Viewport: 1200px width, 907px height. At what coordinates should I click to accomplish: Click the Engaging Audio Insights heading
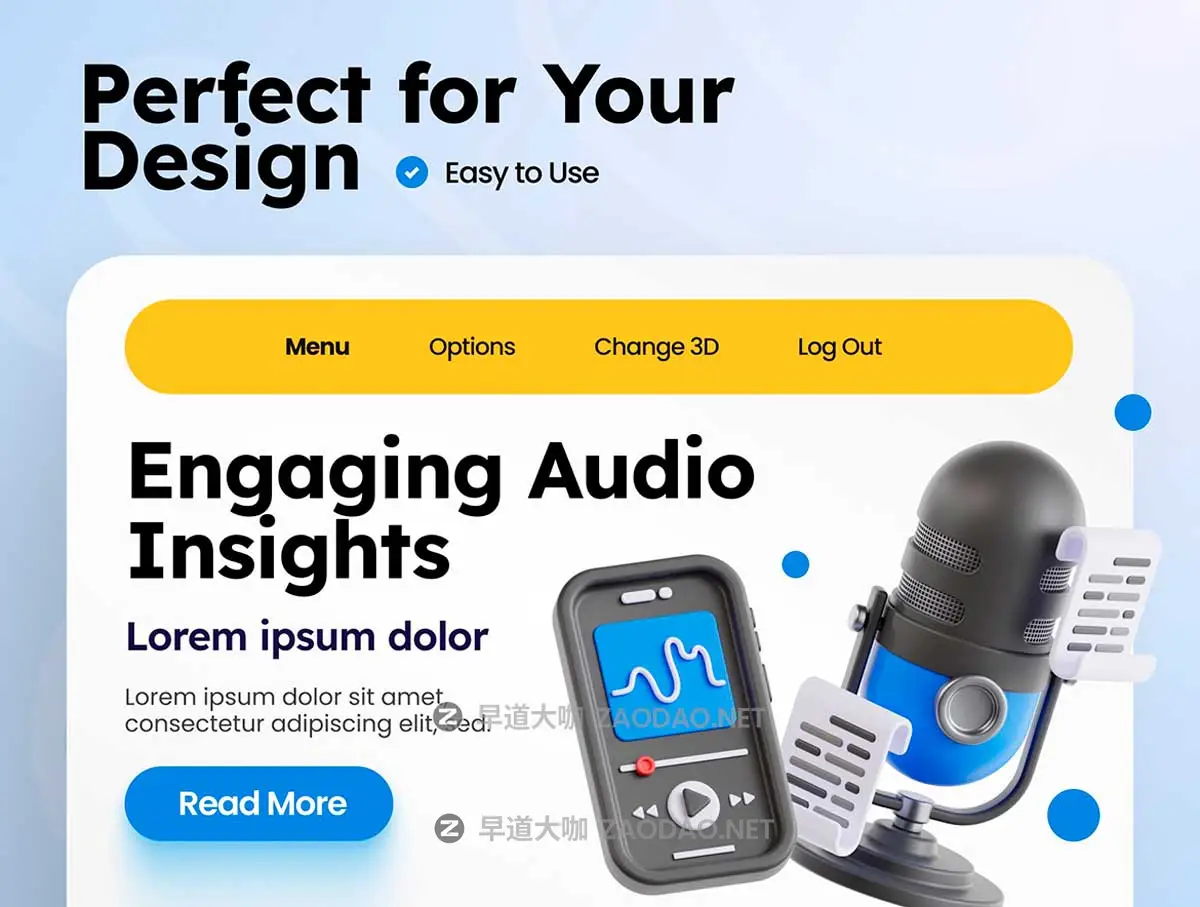click(x=441, y=510)
